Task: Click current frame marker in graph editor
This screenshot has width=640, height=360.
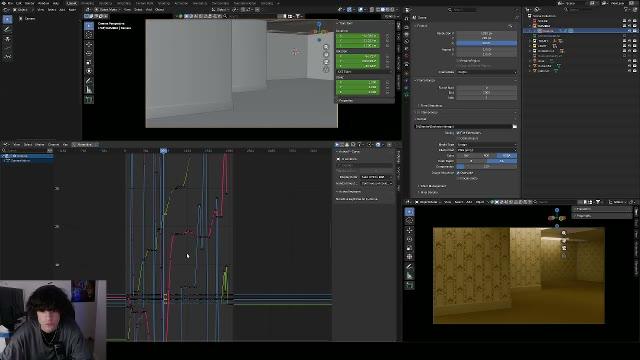Action: tap(163, 151)
